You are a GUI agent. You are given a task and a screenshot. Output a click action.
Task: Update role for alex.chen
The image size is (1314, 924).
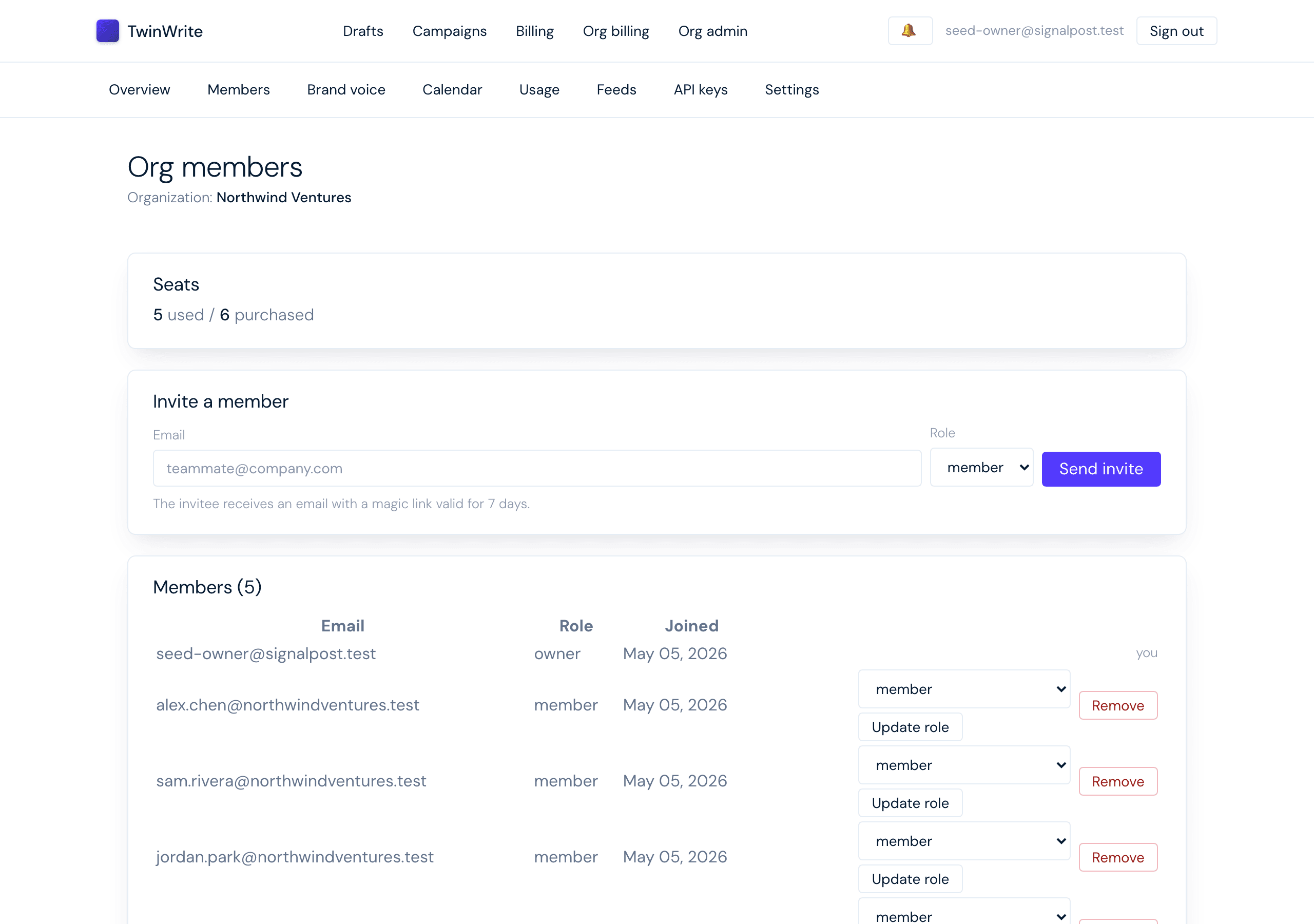click(x=910, y=727)
